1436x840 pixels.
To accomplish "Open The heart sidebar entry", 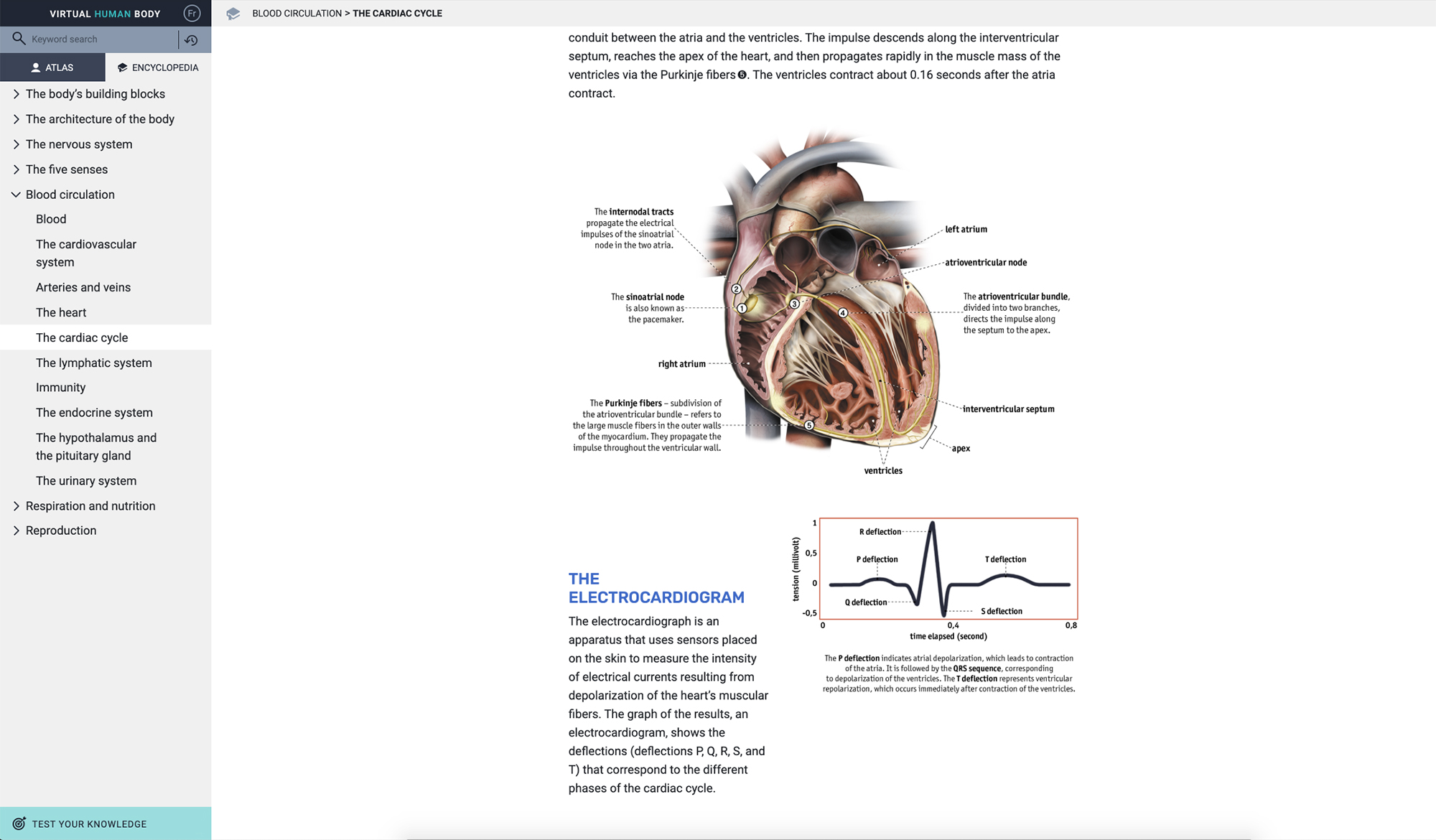I will (x=60, y=312).
